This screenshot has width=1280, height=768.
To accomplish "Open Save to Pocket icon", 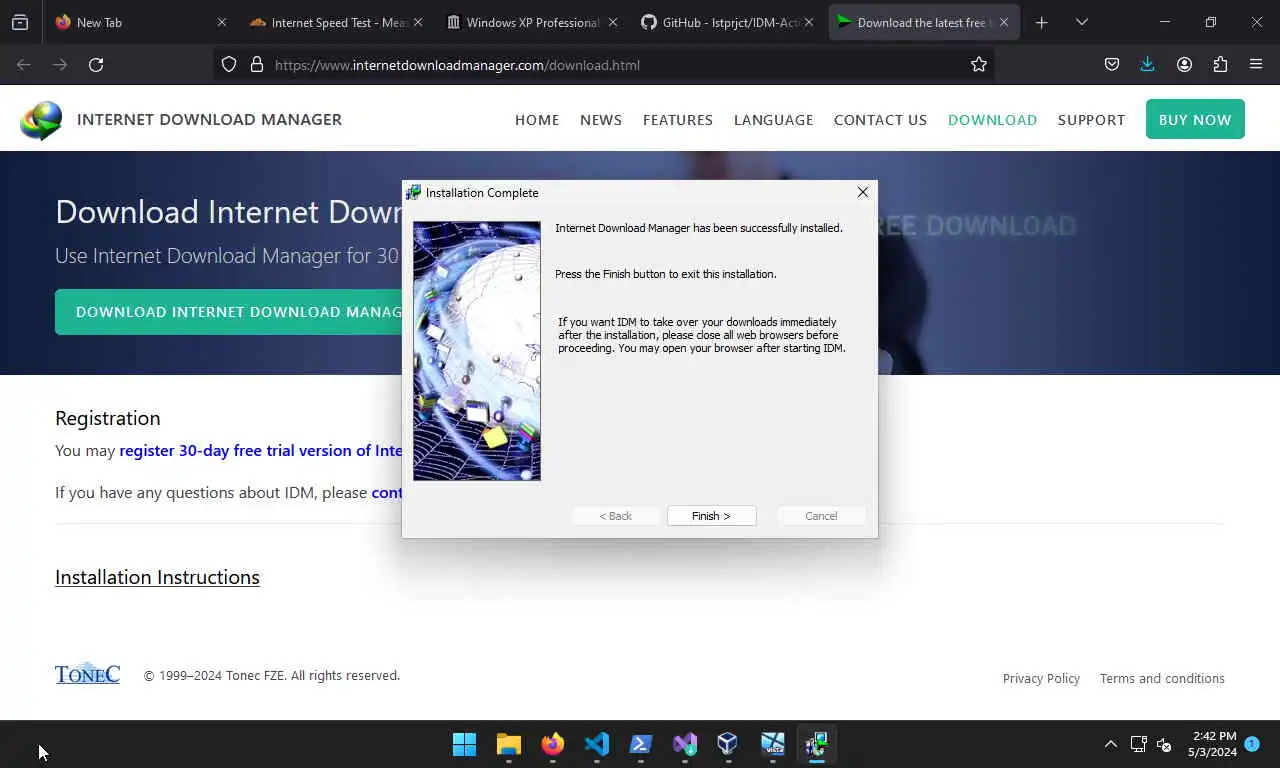I will (1112, 65).
